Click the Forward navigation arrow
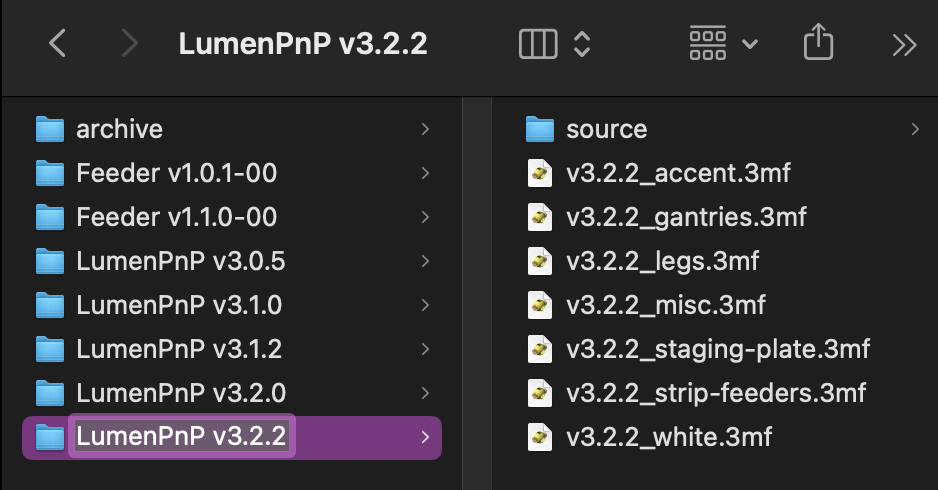This screenshot has width=938, height=490. point(129,44)
